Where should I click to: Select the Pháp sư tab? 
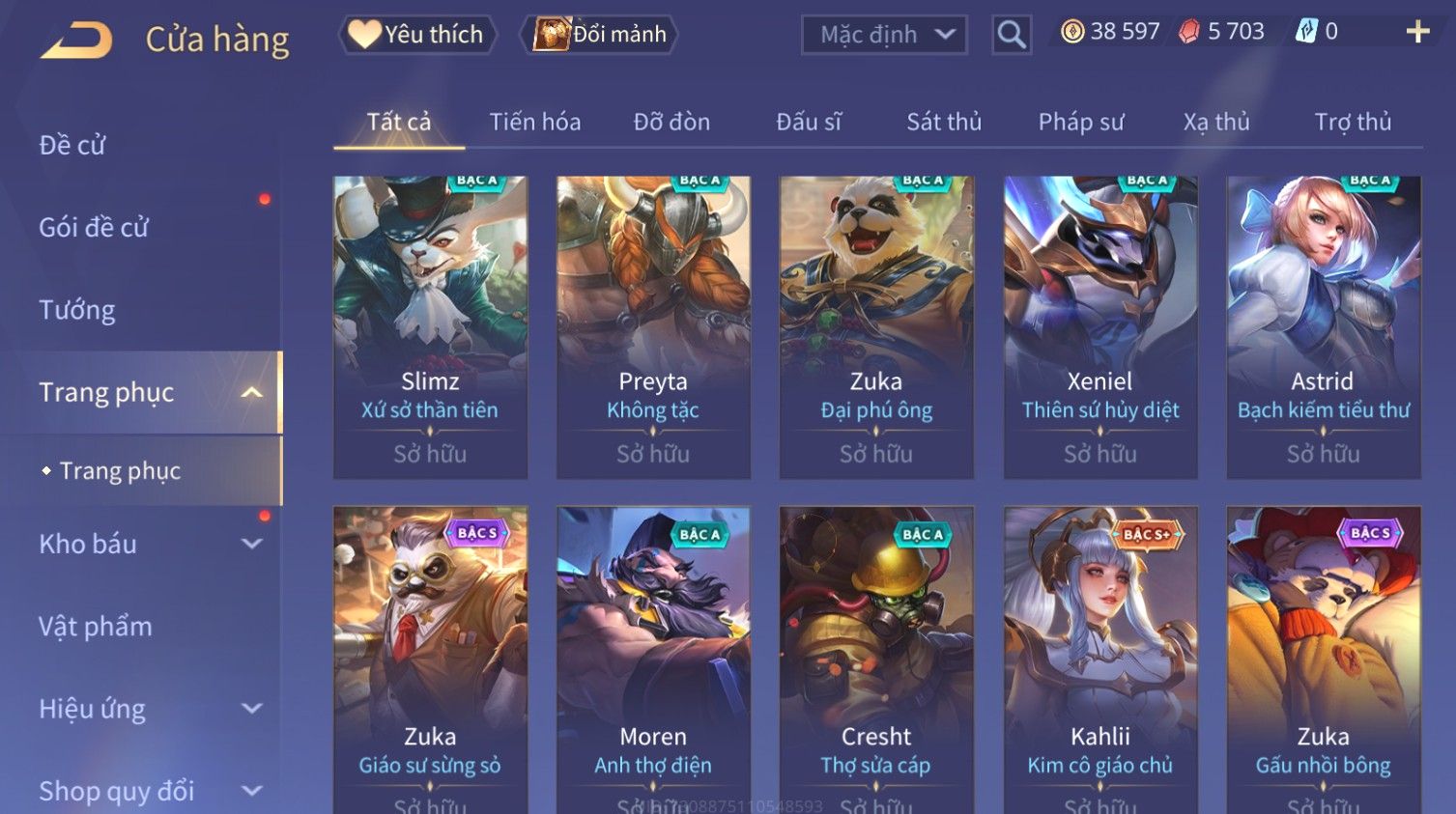pyautogui.click(x=1081, y=122)
